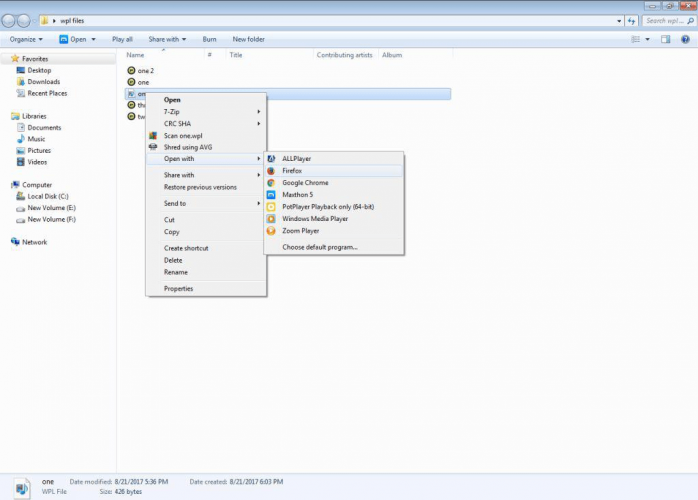
Task: Click the Open toolbar button
Action: pyautogui.click(x=73, y=39)
